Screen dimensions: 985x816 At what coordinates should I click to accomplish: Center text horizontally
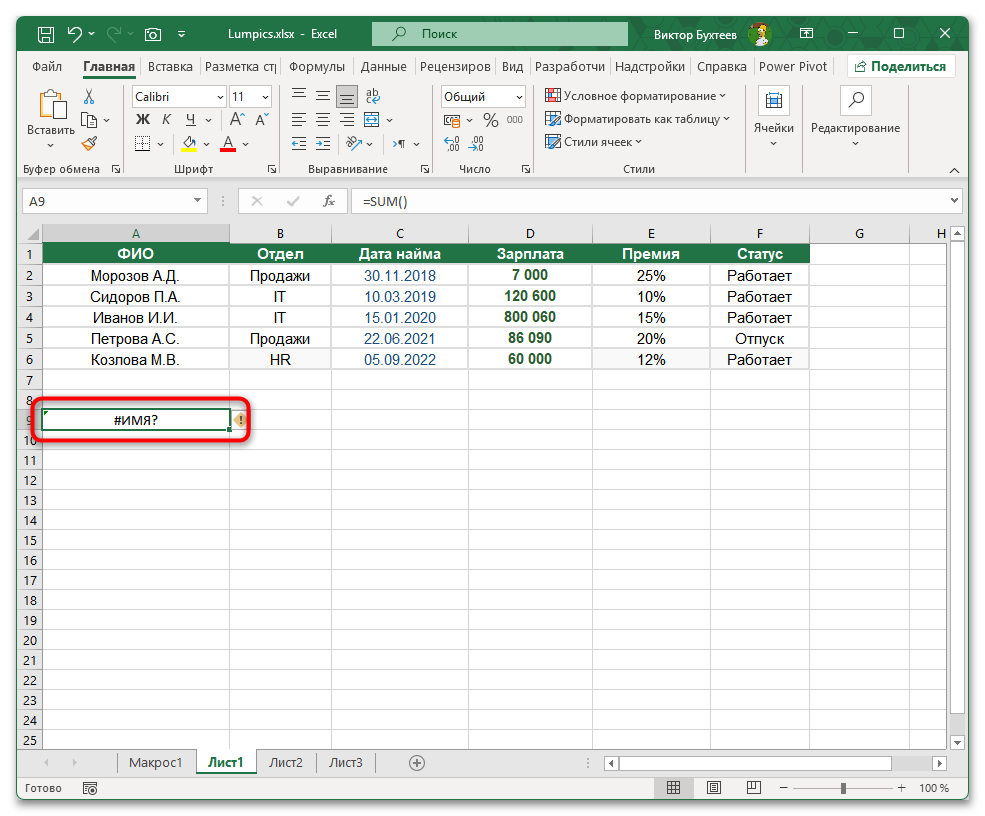point(323,119)
